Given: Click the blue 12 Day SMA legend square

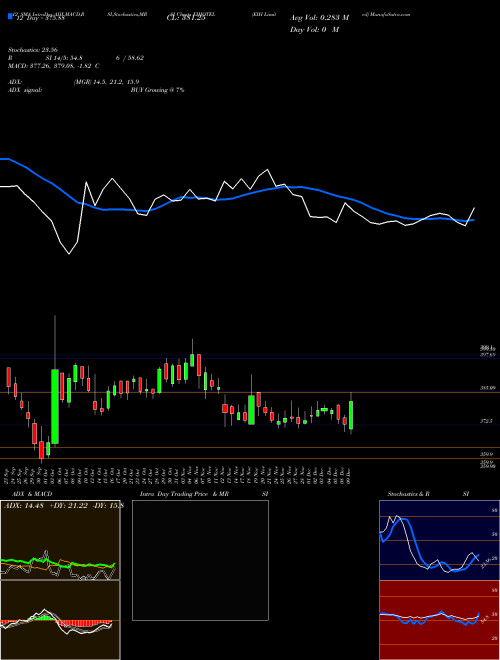Looking at the screenshot, I should [10, 16].
